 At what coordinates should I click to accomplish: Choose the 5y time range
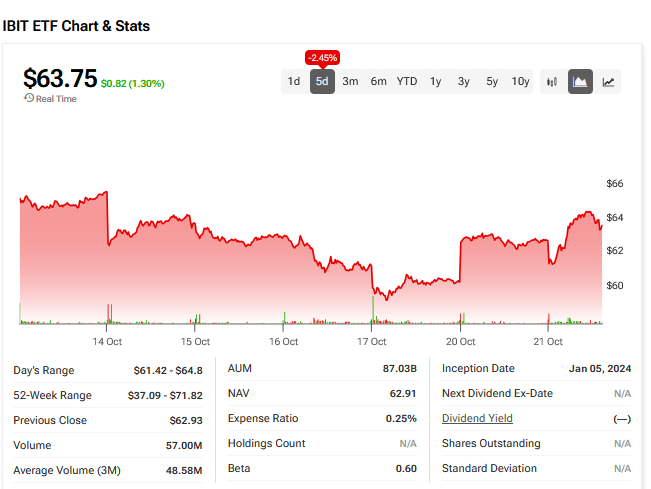(492, 82)
